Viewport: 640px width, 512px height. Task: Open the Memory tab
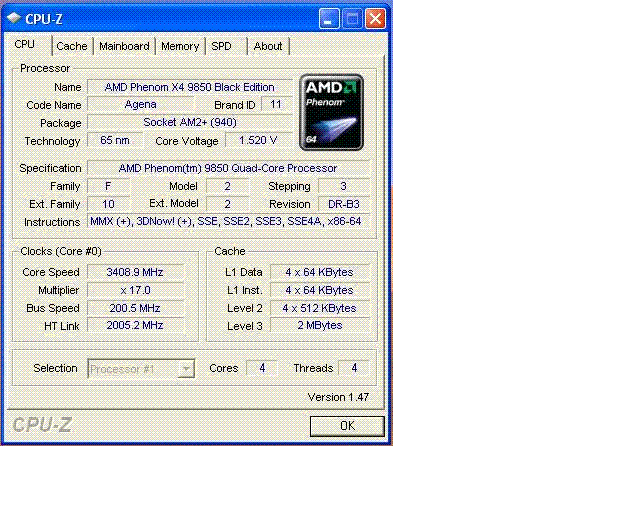point(180,46)
